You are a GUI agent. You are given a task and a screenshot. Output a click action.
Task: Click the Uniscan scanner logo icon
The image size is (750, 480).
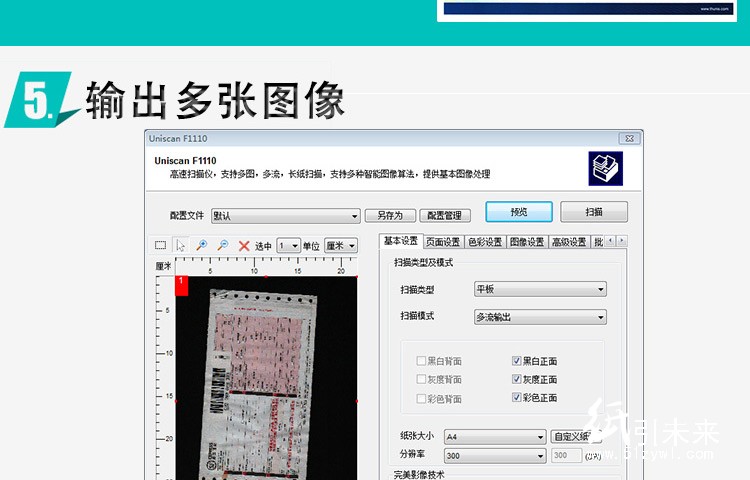[x=604, y=167]
